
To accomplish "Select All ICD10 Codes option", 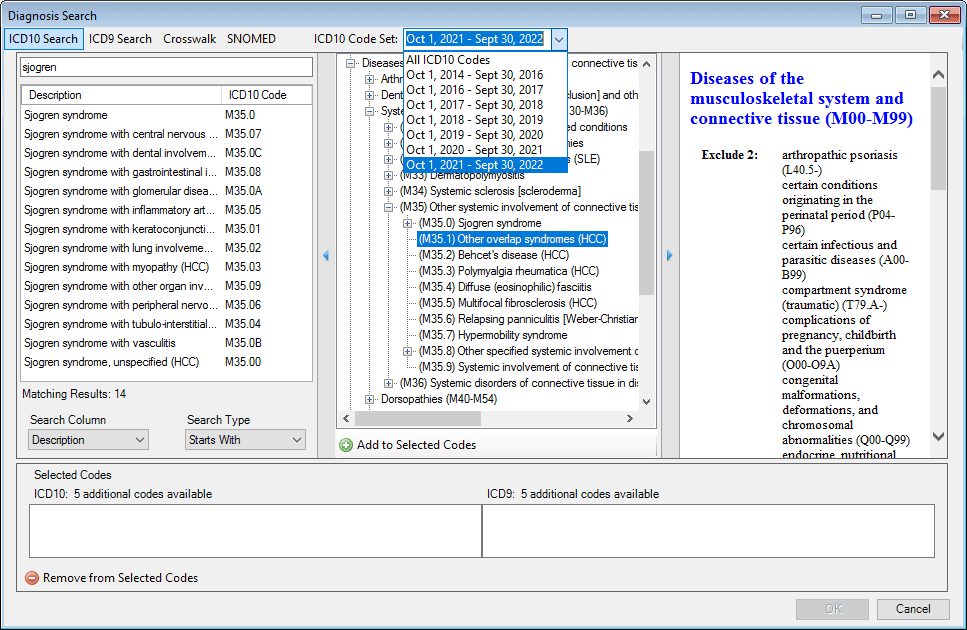I will 447,60.
